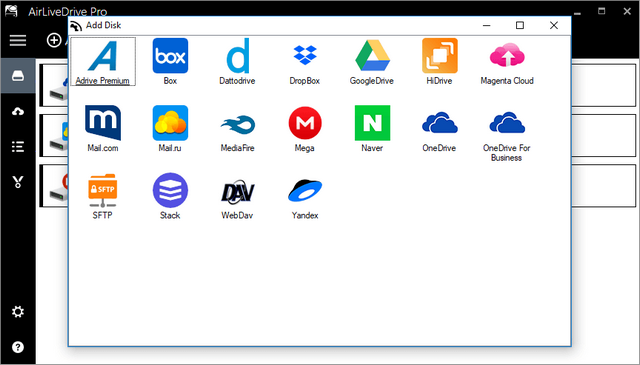This screenshot has height=365, width=640.
Task: Open the settings gear in sidebar
Action: coord(18,312)
